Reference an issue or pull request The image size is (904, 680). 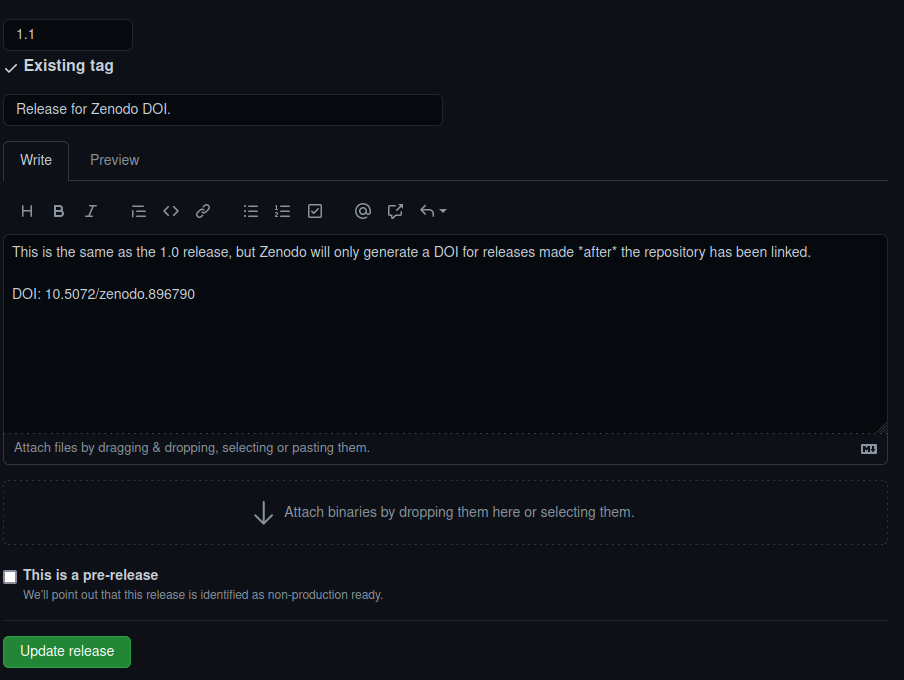tap(395, 211)
